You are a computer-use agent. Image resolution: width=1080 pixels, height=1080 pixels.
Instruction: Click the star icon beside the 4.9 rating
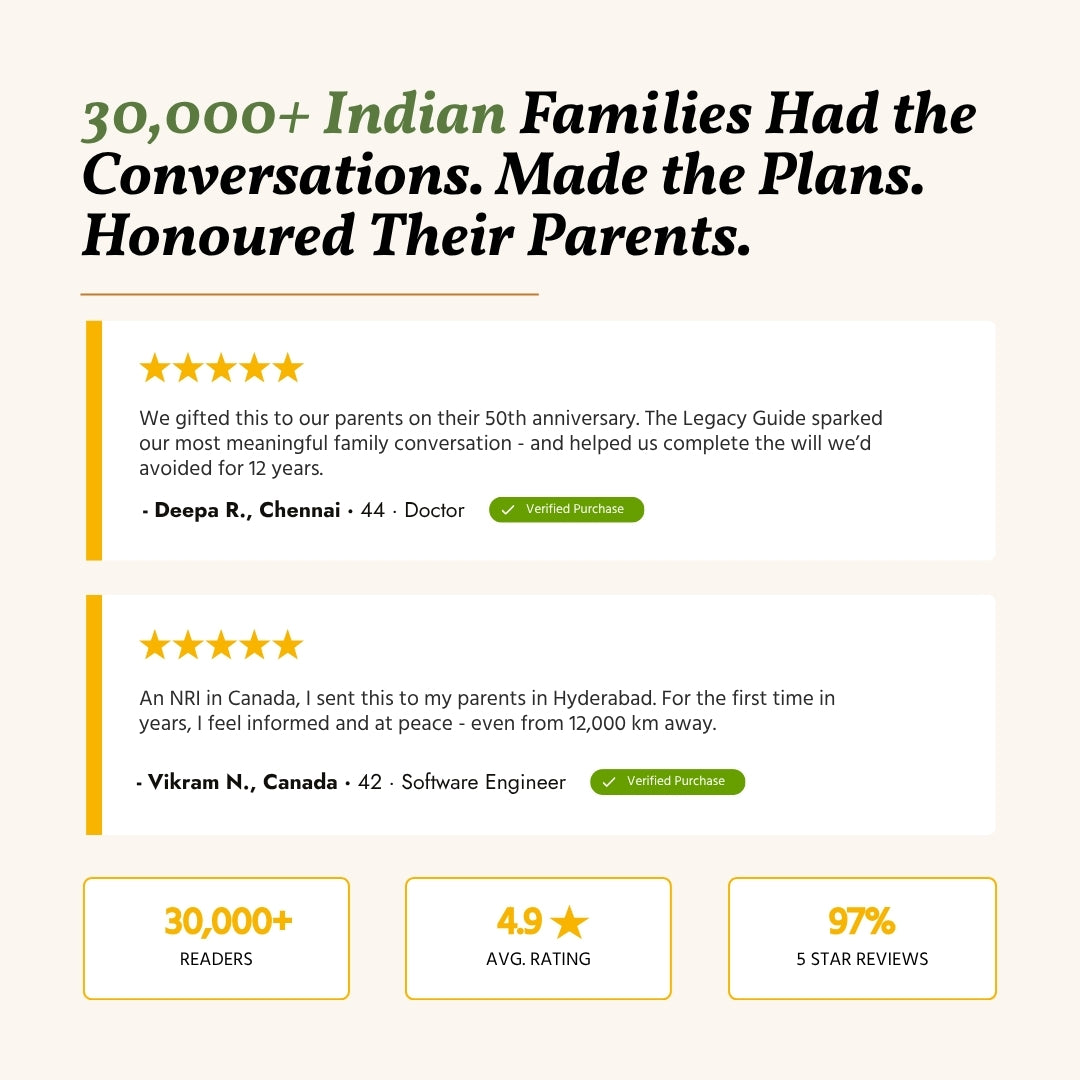569,922
